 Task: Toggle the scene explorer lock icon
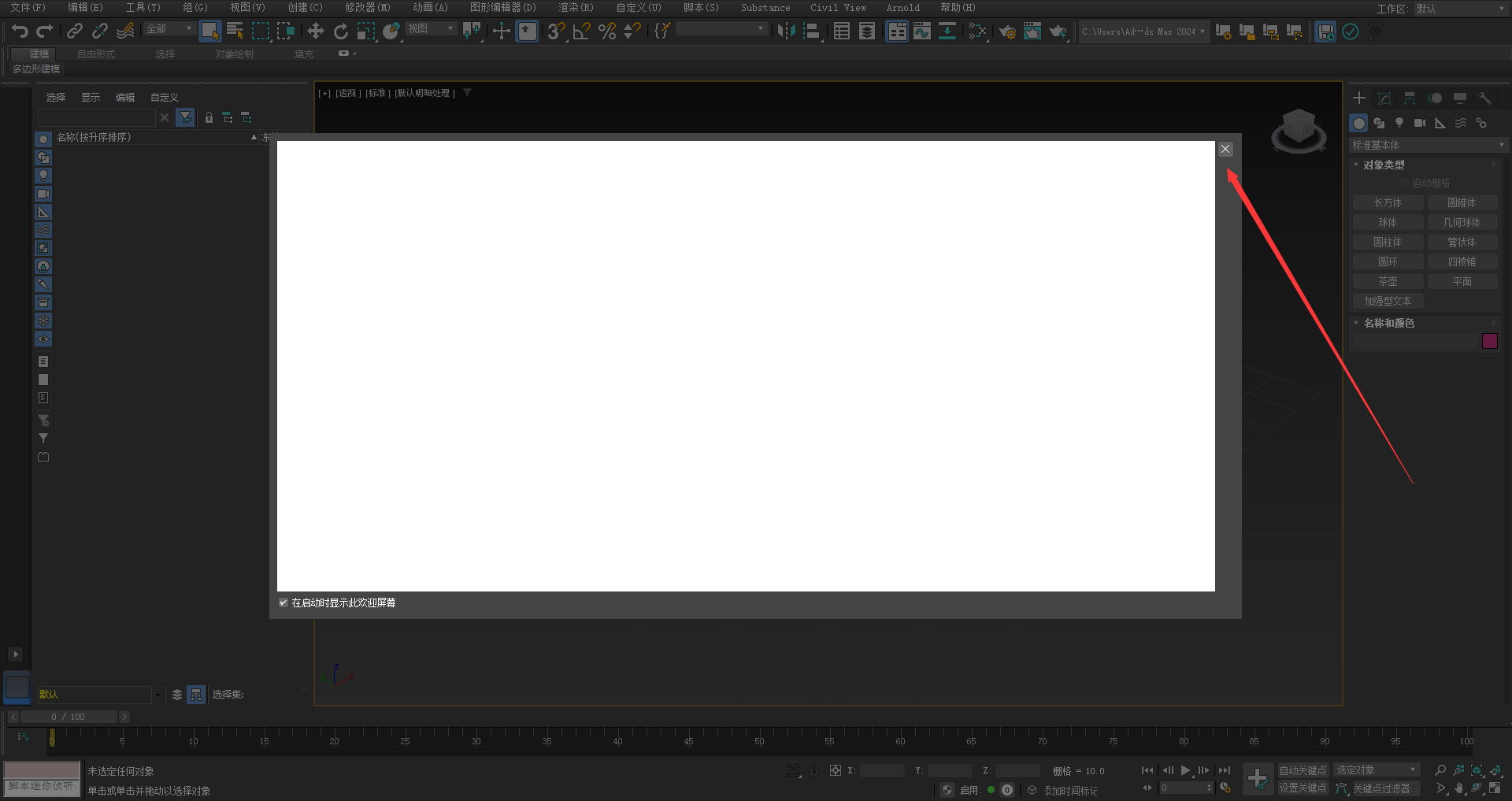[209, 118]
